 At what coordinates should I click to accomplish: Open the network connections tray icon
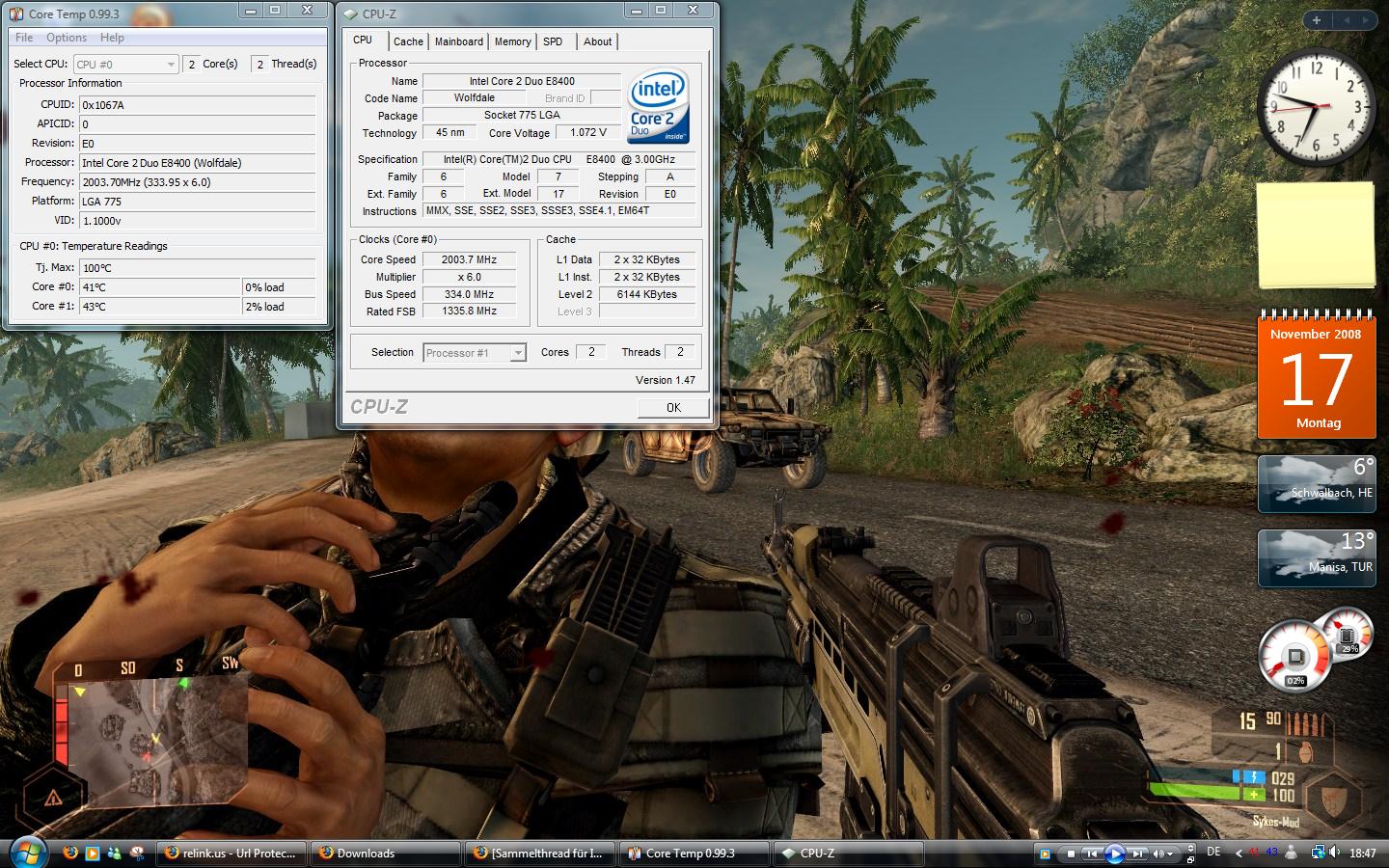point(1318,853)
